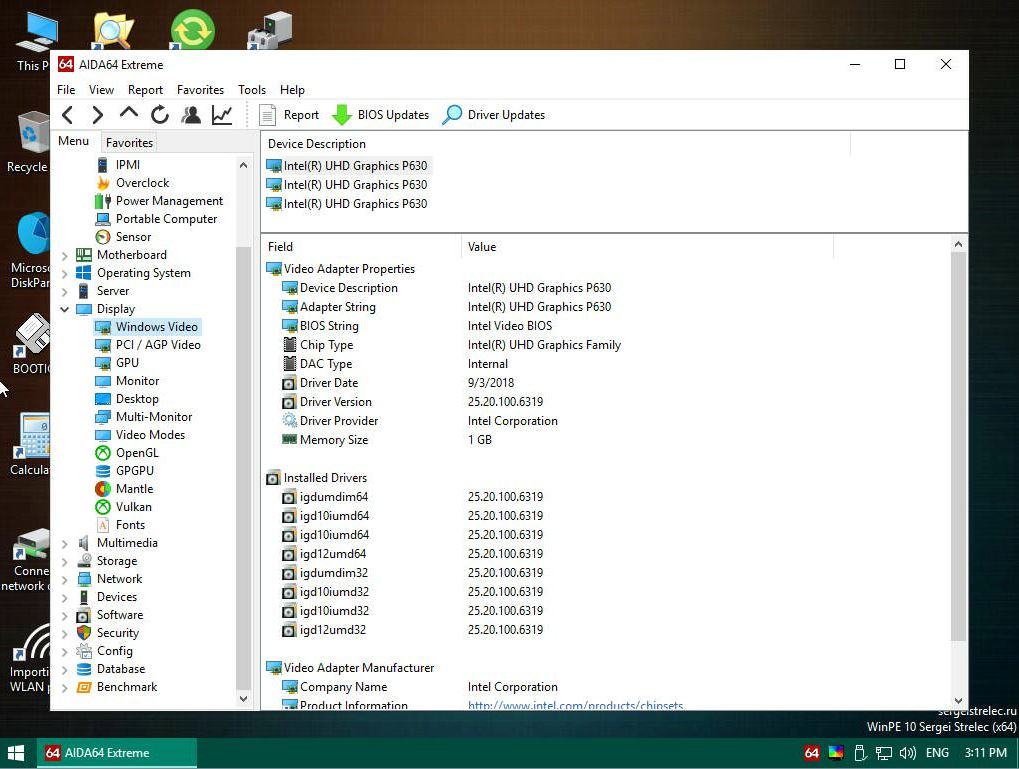Click the volume speaker tray icon
Image resolution: width=1019 pixels, height=769 pixels.
907,753
